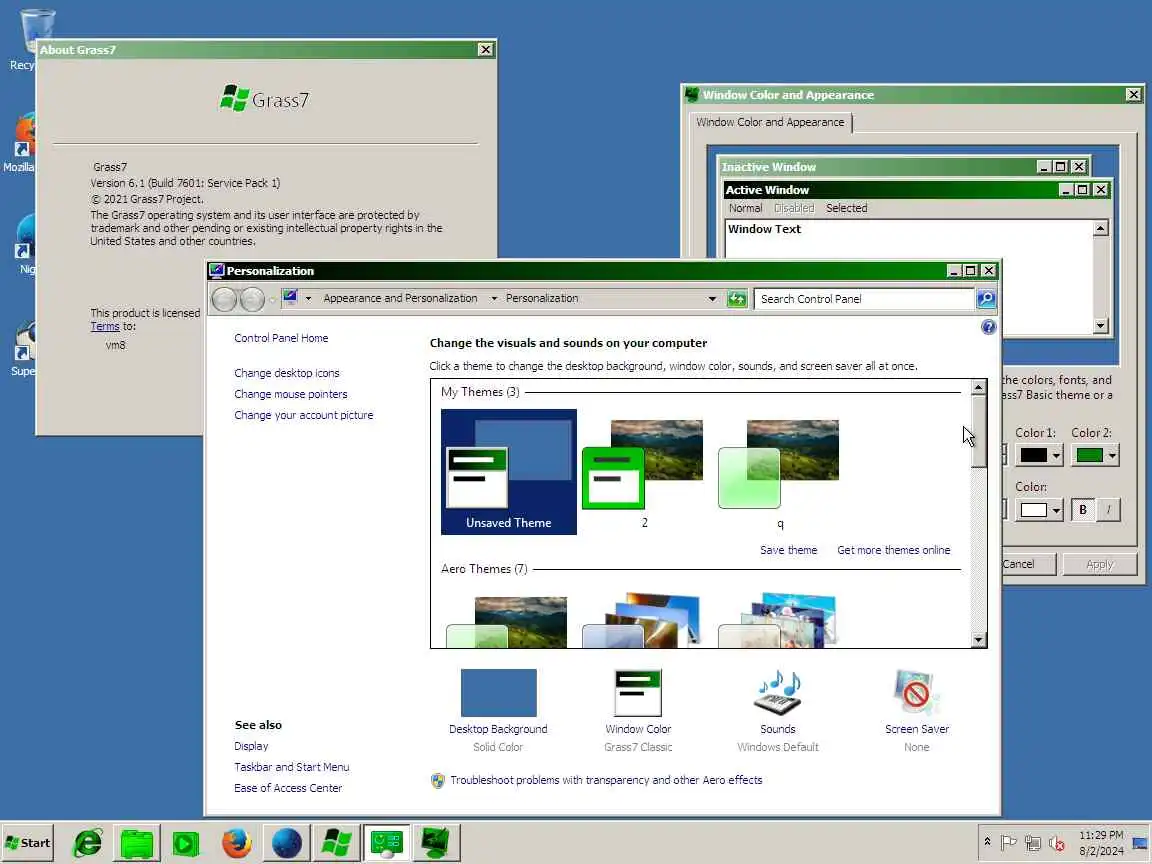The width and height of the screenshot is (1152, 864).
Task: Click the white font Color swatch
Action: [x=1033, y=510]
